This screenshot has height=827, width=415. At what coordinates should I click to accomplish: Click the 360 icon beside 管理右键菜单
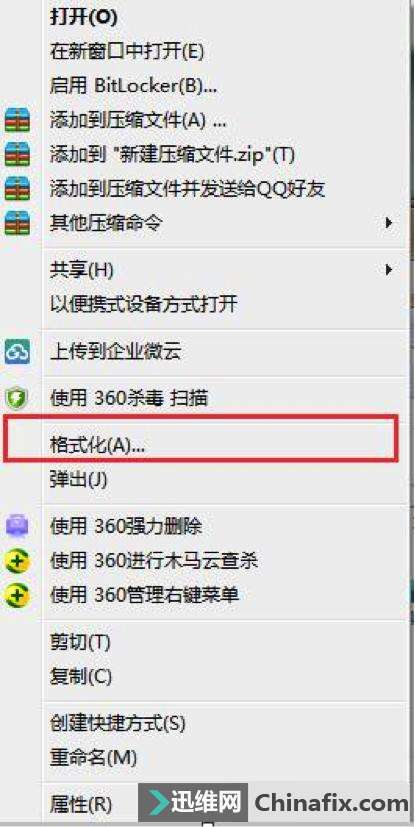click(x=17, y=594)
